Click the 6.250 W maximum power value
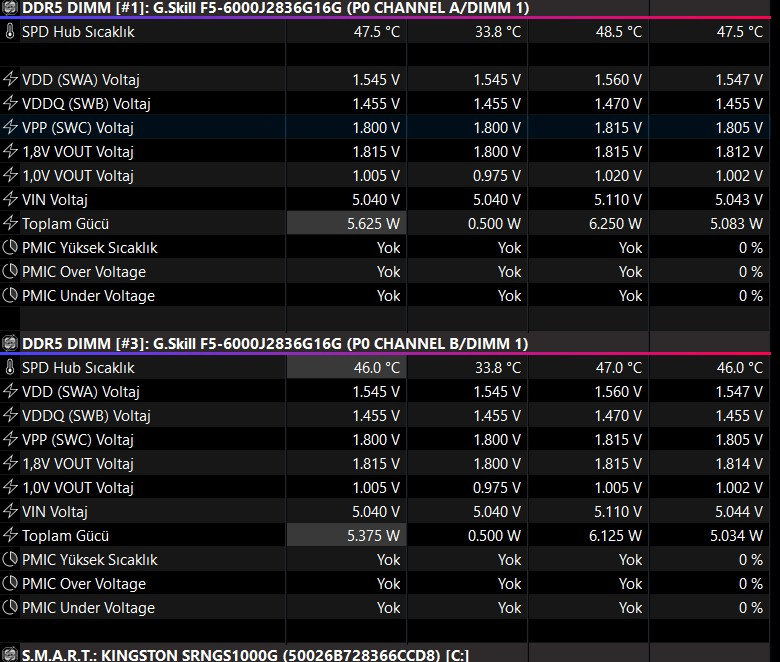780x662 pixels. pos(615,224)
